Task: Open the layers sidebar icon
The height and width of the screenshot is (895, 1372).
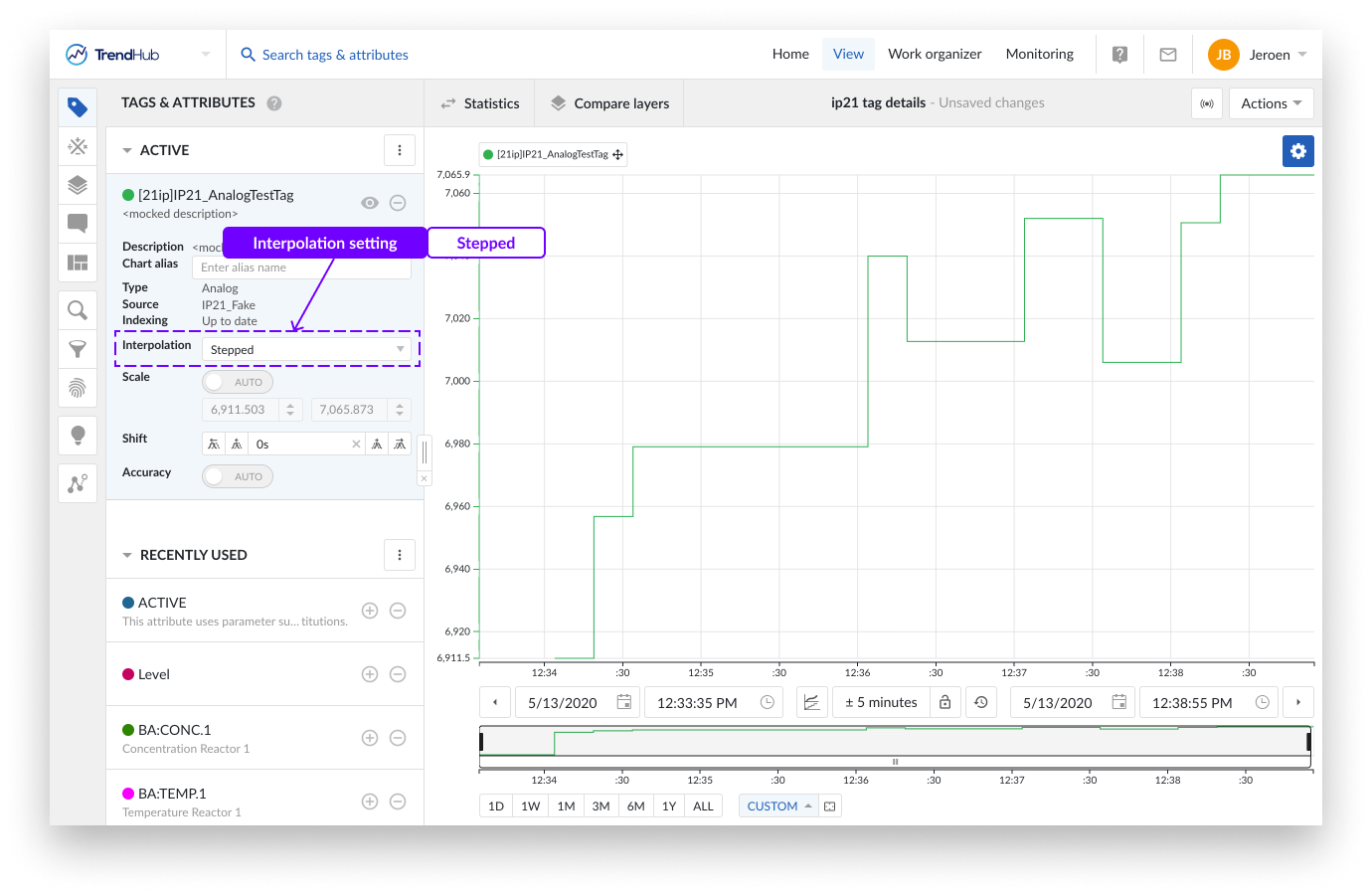Action: (78, 185)
